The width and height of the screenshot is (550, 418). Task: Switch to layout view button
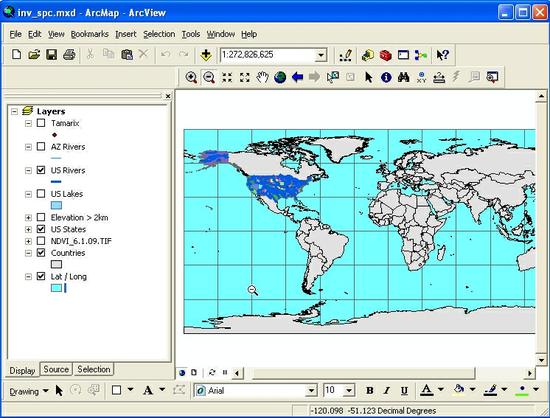[x=194, y=372]
